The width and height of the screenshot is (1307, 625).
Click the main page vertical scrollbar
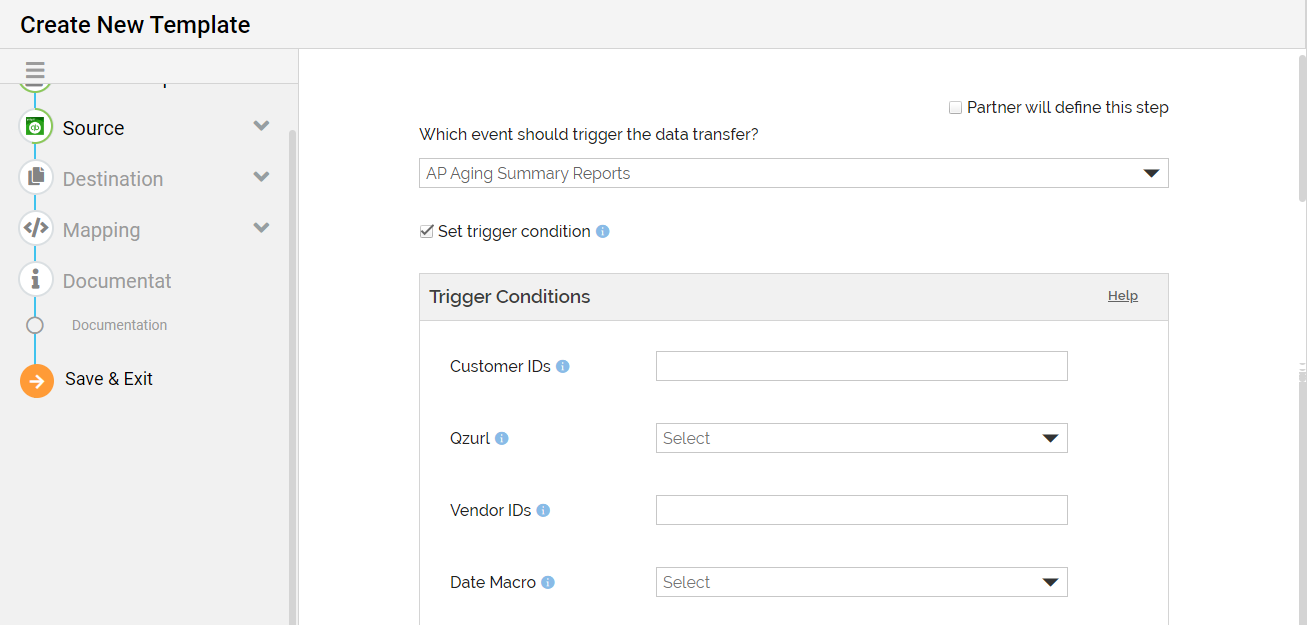1302,128
